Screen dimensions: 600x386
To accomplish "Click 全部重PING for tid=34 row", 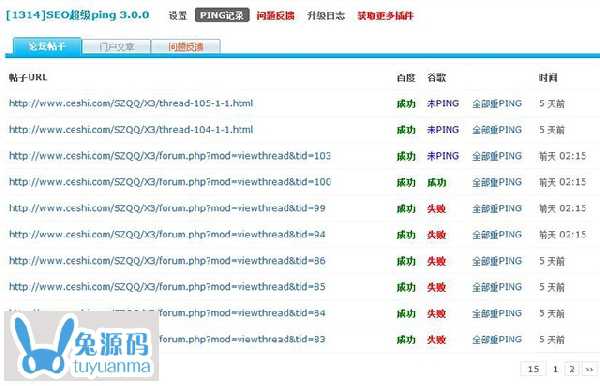I will point(497,313).
